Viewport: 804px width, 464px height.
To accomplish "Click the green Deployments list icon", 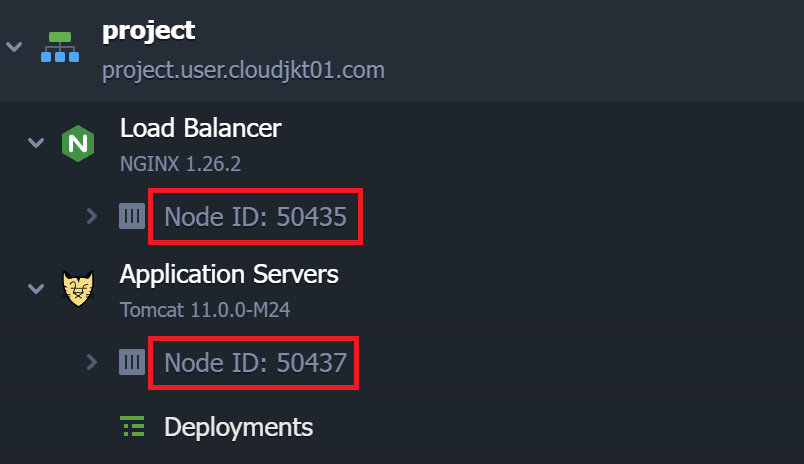I will click(132, 427).
